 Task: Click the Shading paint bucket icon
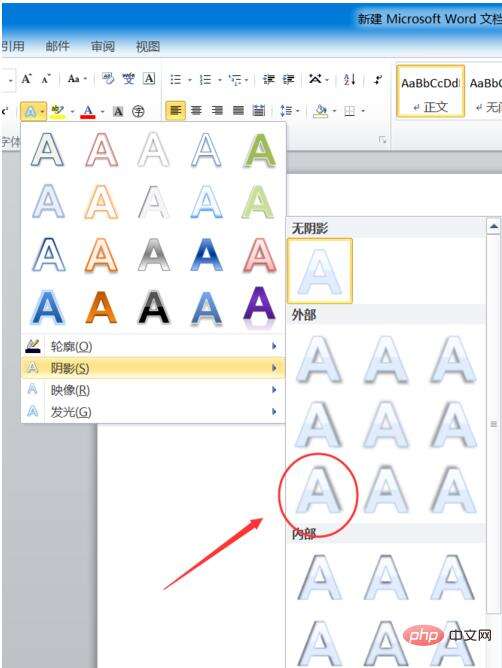[320, 111]
